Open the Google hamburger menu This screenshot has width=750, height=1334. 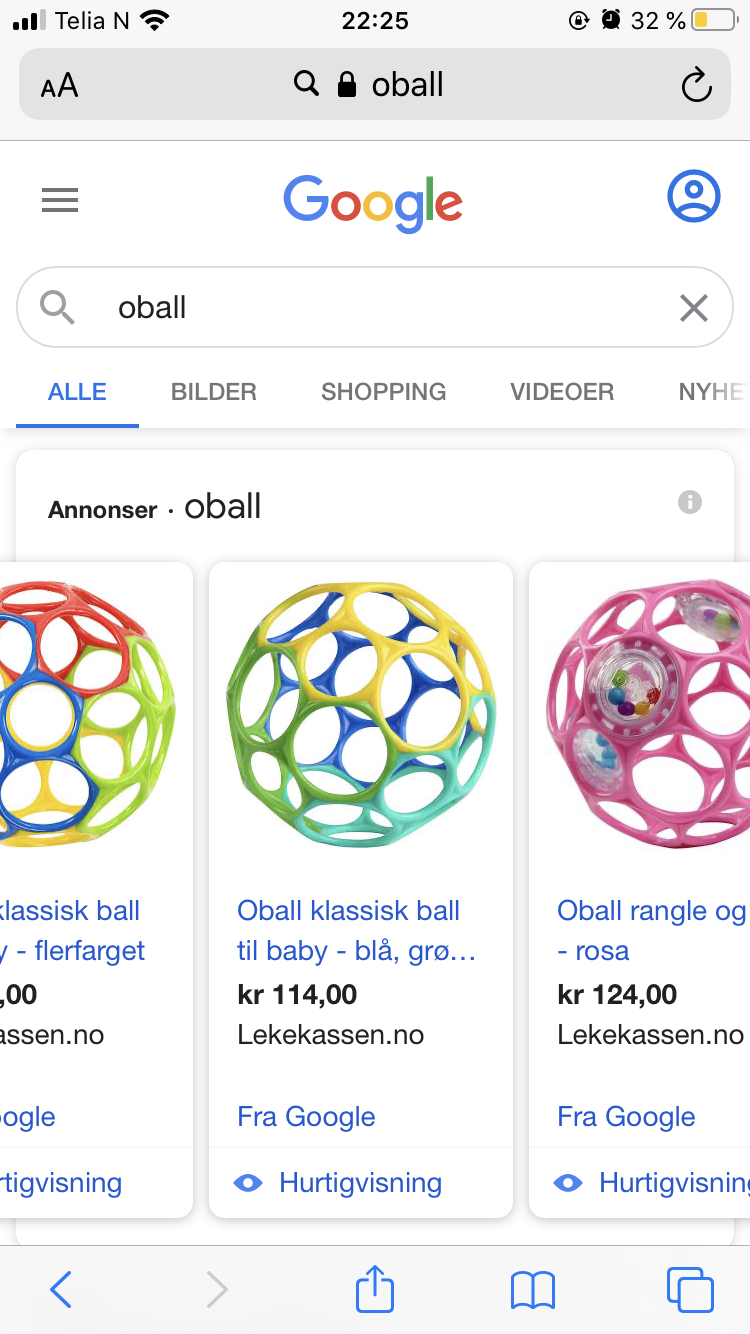pos(60,201)
